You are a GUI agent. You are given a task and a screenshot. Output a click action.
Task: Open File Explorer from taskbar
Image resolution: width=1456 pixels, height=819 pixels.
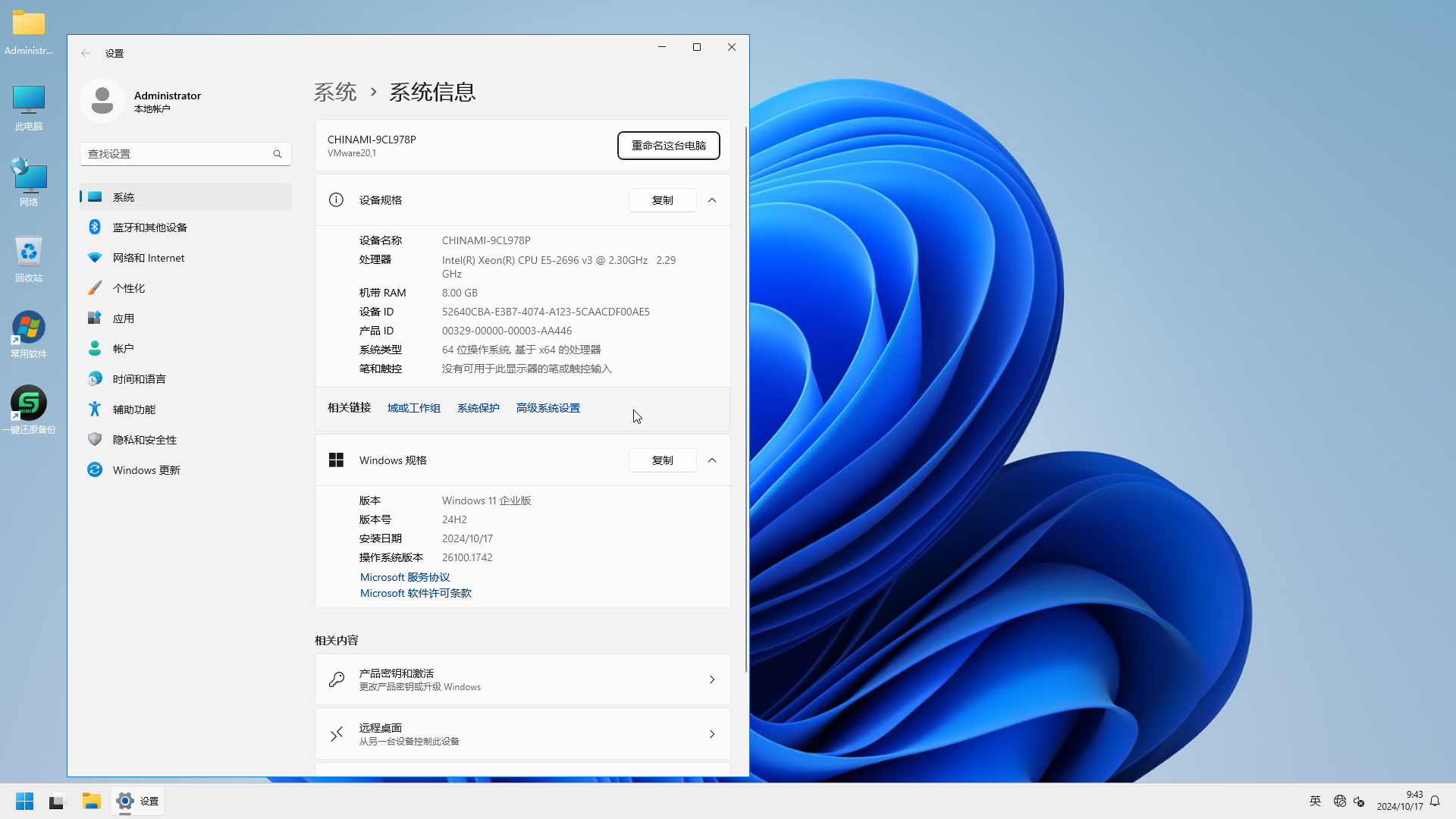click(92, 801)
